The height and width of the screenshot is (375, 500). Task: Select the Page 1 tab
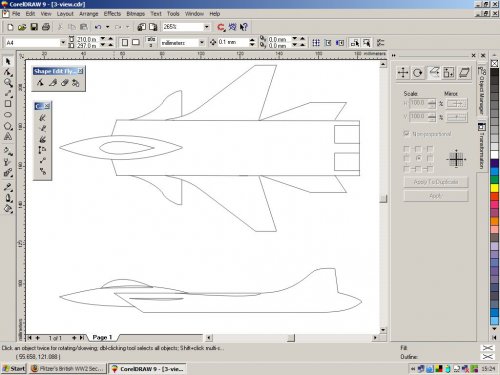[102, 337]
